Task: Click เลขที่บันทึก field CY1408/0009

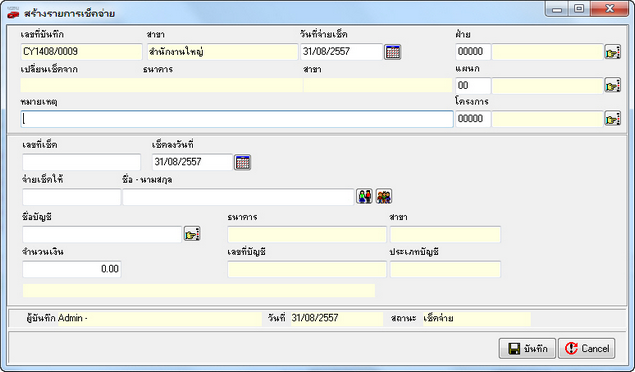Action: (x=81, y=52)
